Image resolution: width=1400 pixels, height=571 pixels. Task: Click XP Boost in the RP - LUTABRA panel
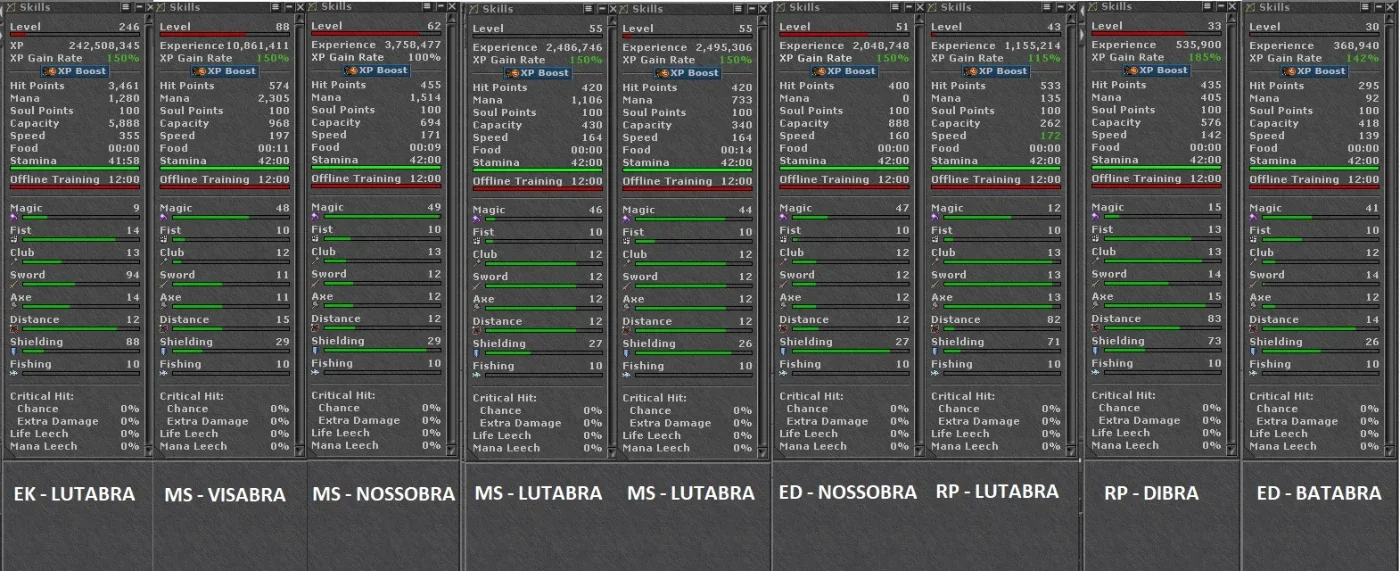[996, 71]
